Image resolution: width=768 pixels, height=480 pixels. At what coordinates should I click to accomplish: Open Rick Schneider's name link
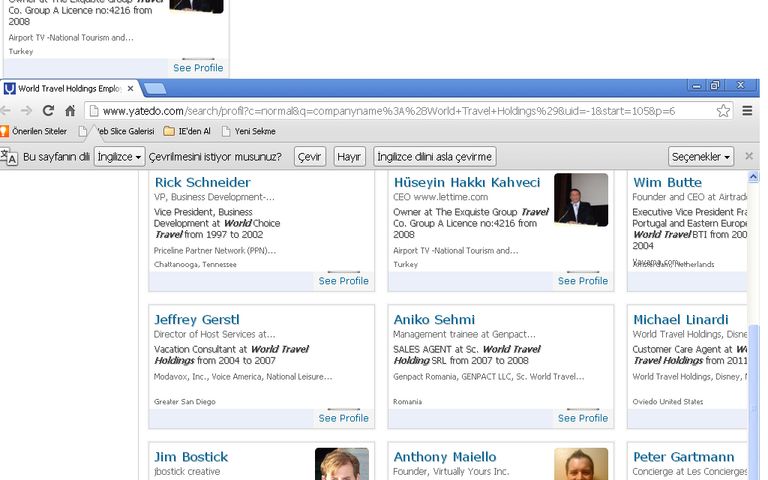tap(202, 183)
